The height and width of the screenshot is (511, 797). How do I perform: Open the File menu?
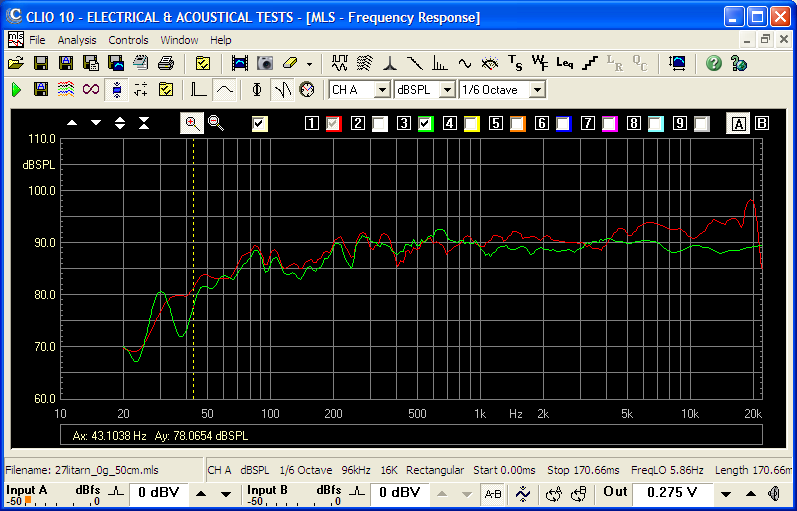coord(37,40)
